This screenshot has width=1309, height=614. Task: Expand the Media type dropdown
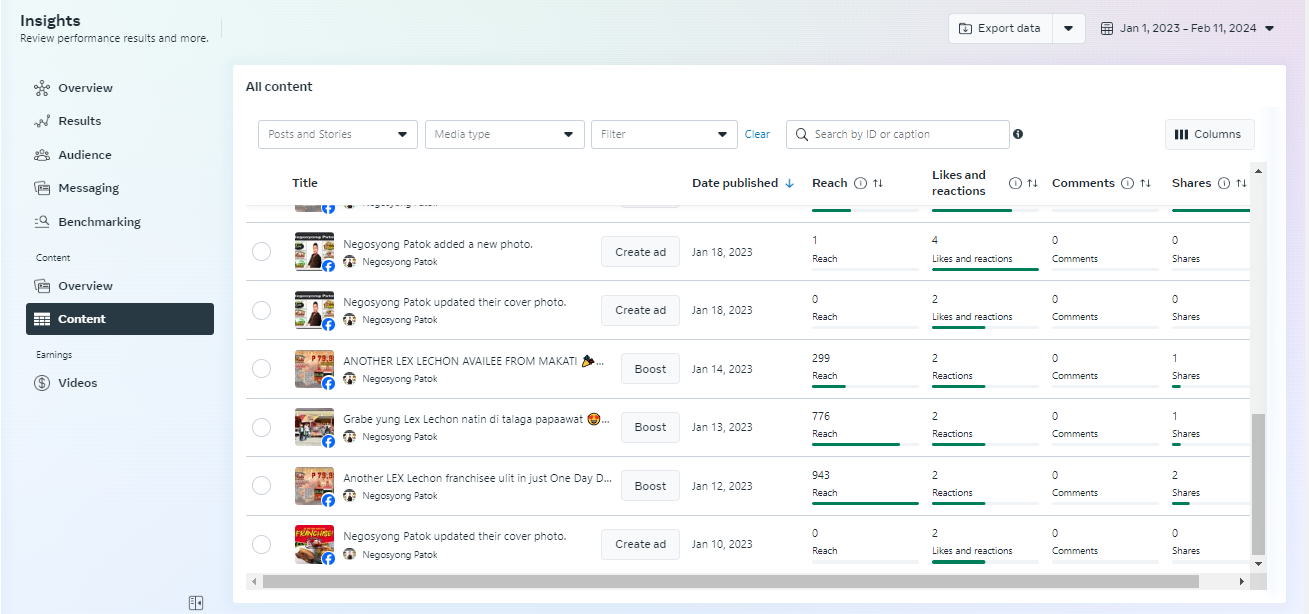(505, 134)
